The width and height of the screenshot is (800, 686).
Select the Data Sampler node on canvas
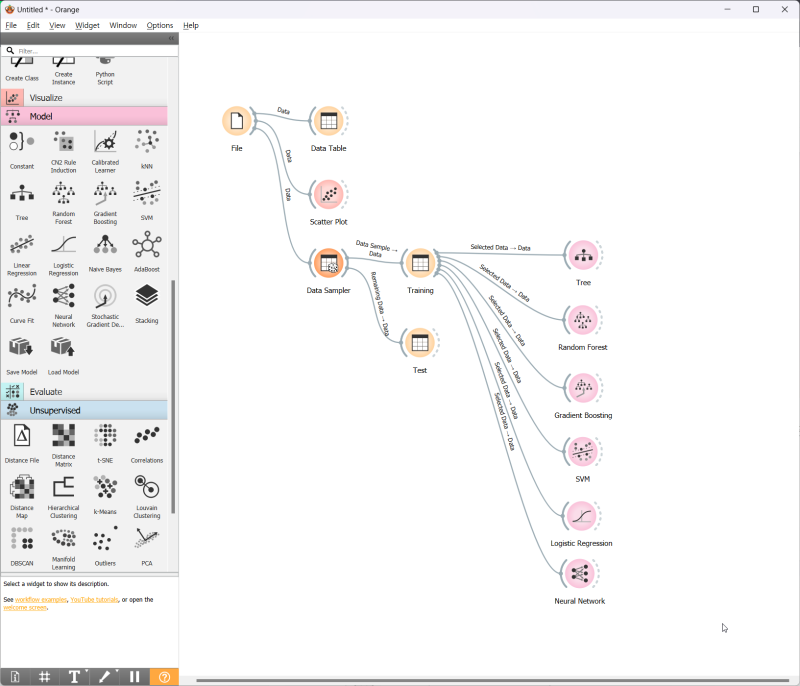329,263
